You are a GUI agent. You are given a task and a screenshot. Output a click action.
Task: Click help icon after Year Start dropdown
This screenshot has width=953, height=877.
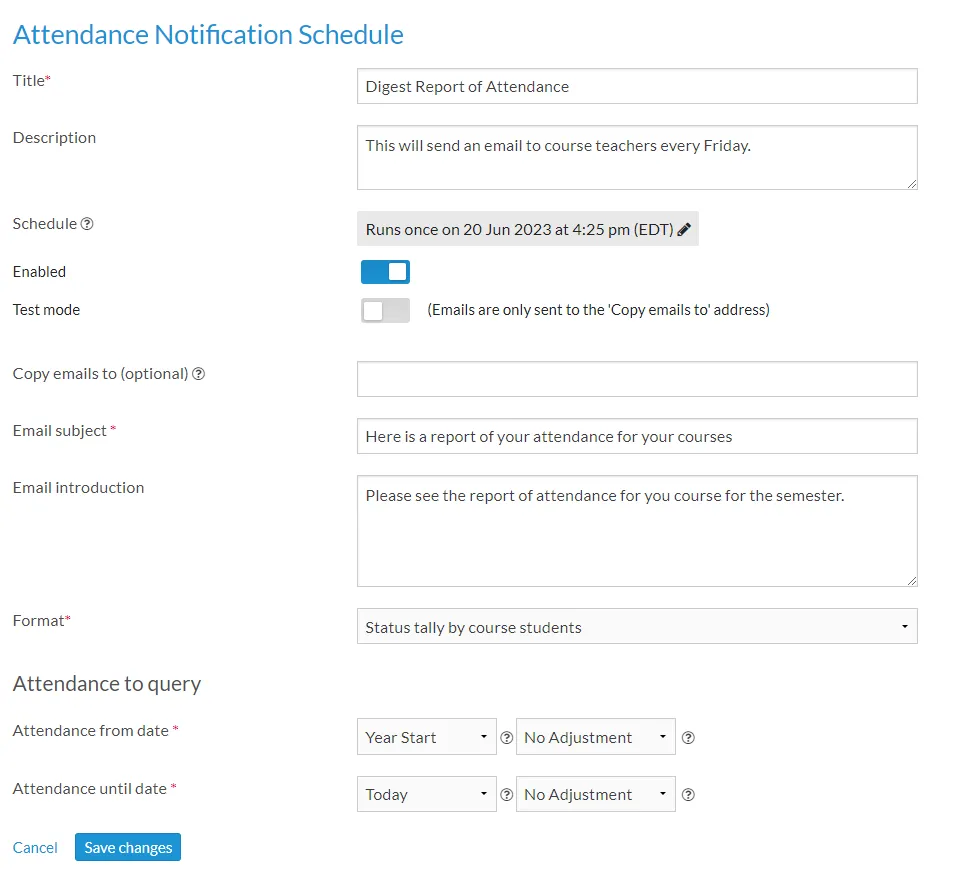tap(506, 737)
